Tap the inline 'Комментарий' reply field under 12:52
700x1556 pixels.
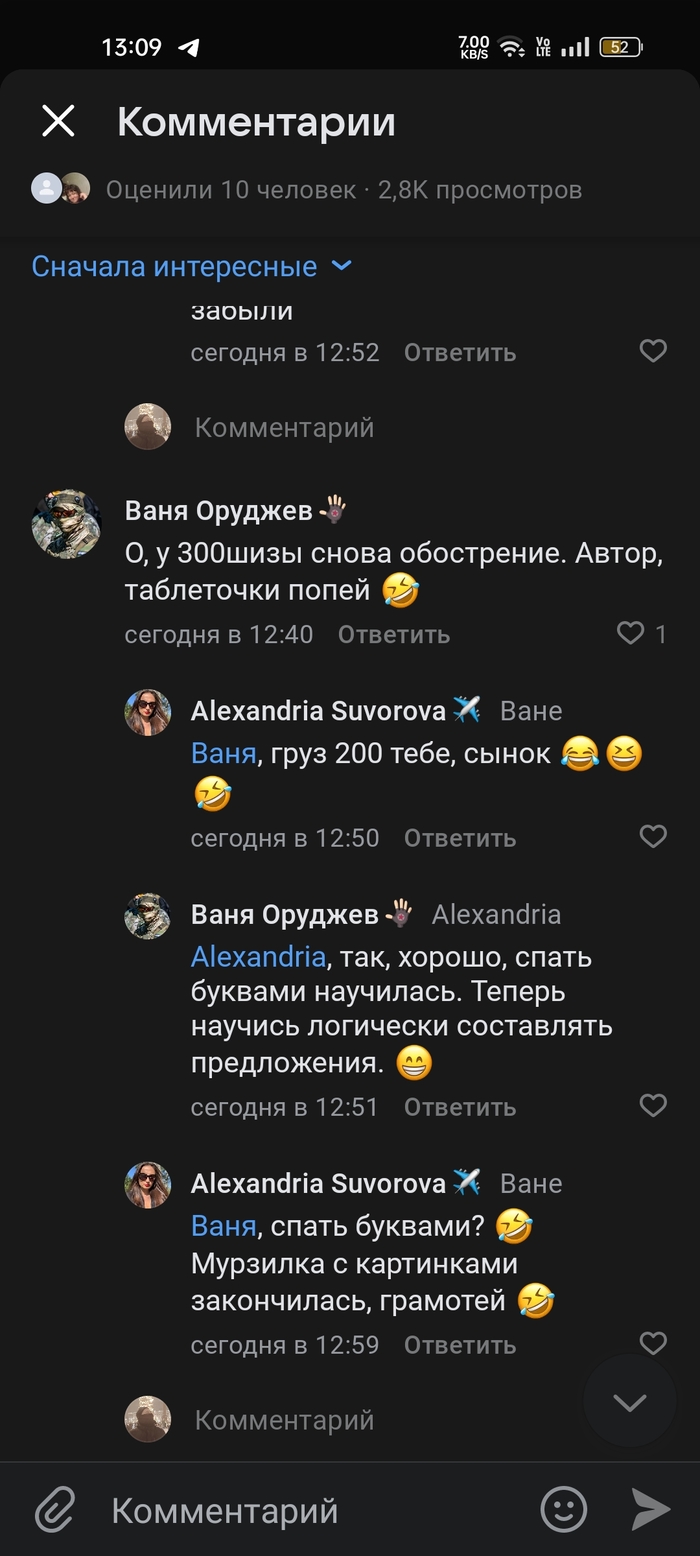pyautogui.click(x=284, y=428)
